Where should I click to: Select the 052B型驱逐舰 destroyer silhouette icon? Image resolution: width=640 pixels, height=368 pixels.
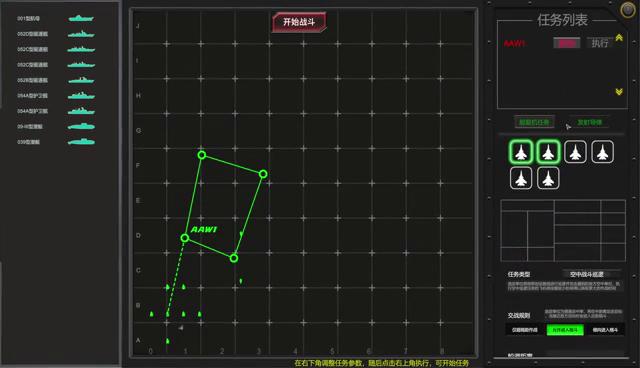coord(81,80)
